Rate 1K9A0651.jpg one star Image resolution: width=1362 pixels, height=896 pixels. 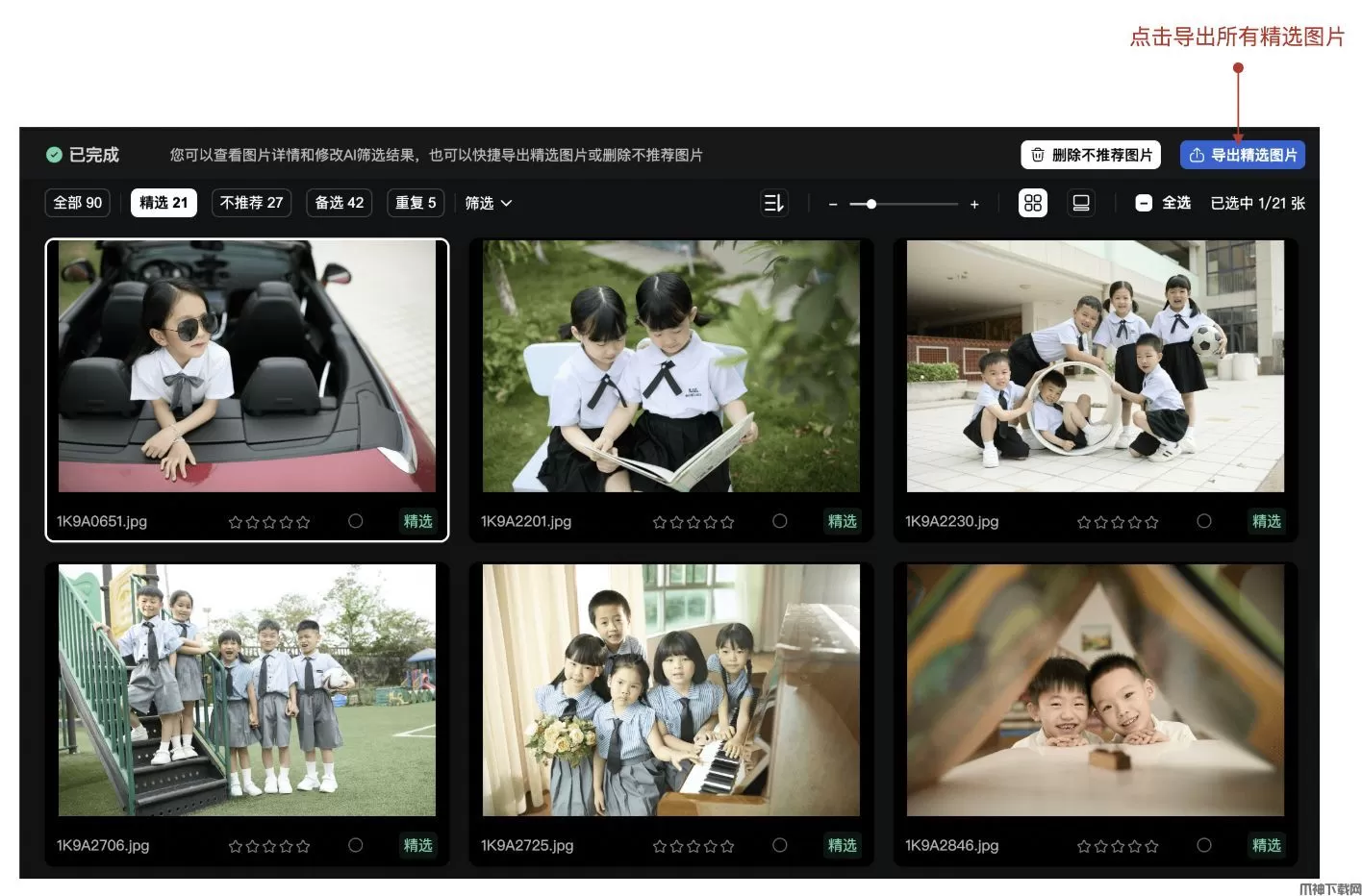236,522
